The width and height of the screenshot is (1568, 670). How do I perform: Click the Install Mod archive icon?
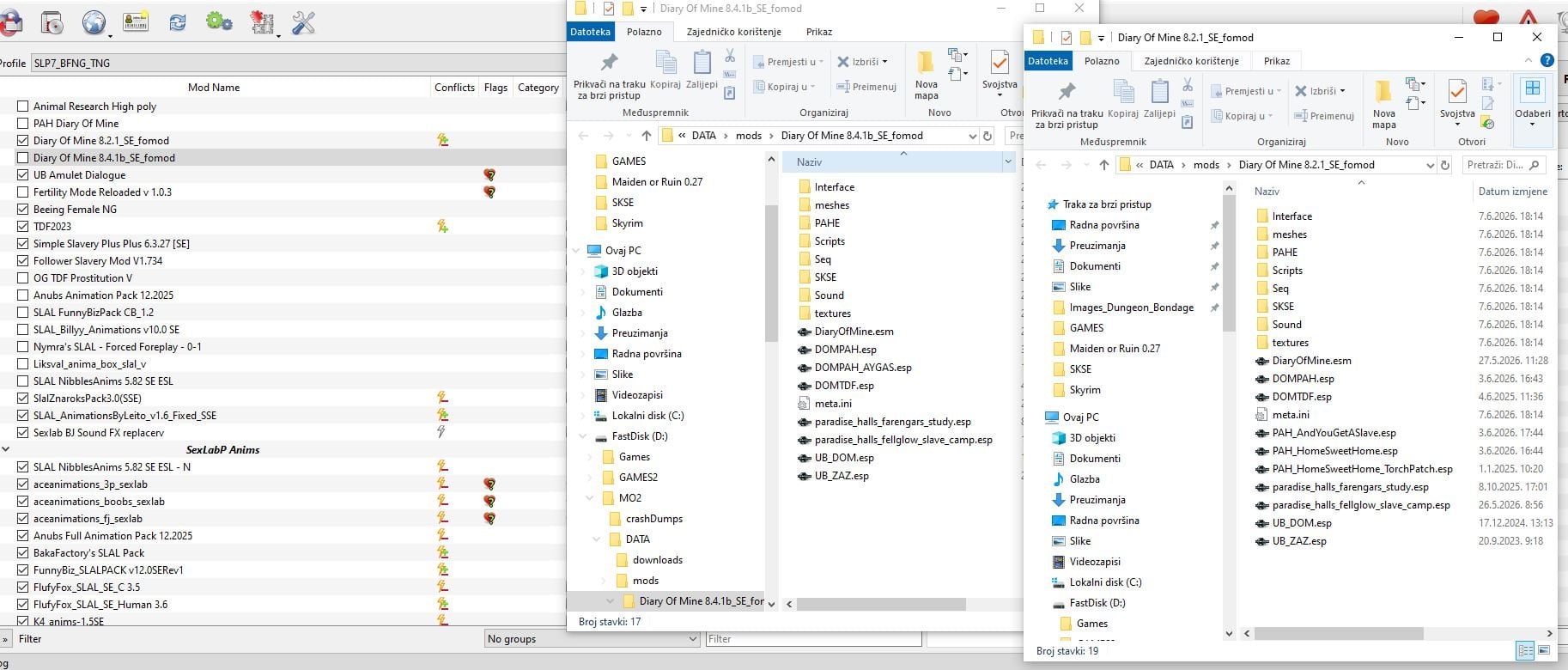pyautogui.click(x=52, y=22)
